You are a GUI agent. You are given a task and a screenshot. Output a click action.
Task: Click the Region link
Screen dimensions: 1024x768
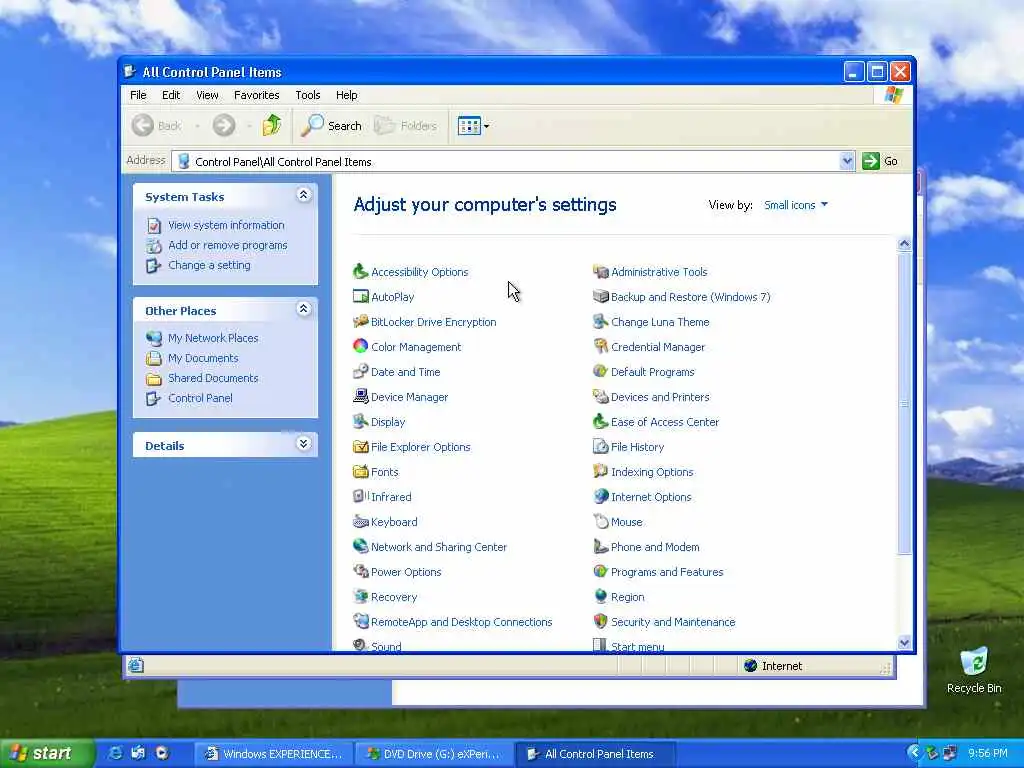[x=627, y=597]
